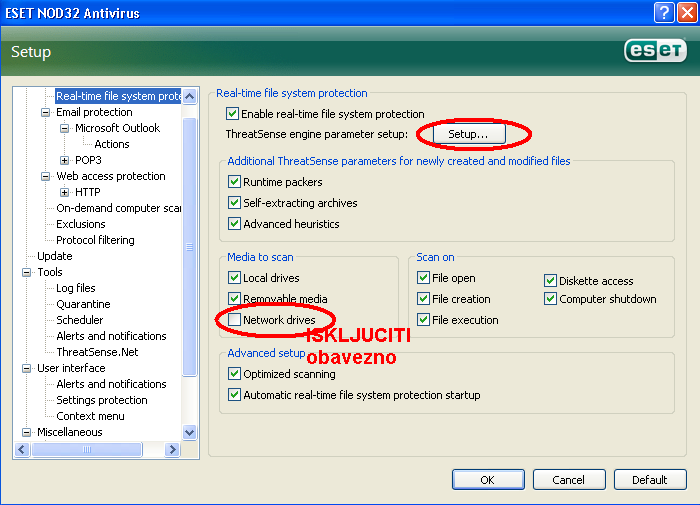Click the tree scrollbar down arrow
Image resolution: width=700 pixels, height=505 pixels.
pos(190,432)
